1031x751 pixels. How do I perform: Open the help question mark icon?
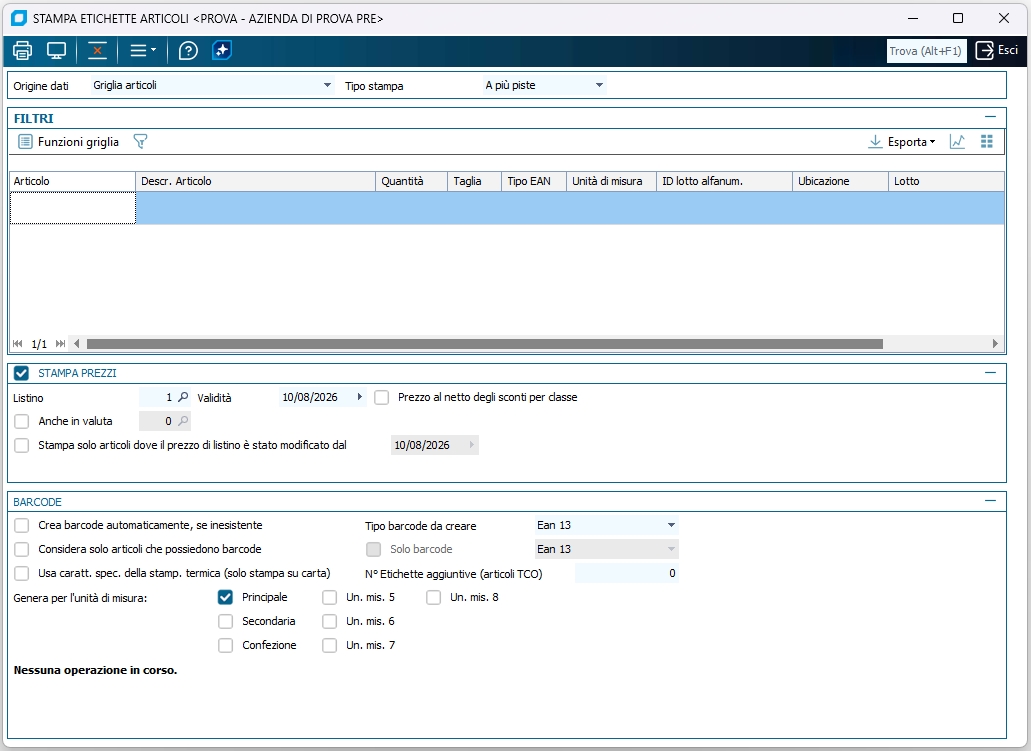tap(188, 51)
